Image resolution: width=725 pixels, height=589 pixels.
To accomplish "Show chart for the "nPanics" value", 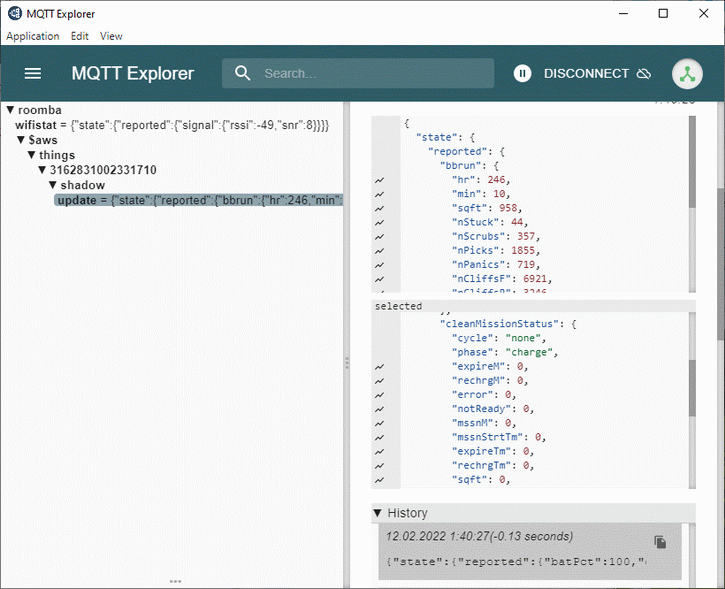I will pyautogui.click(x=380, y=264).
